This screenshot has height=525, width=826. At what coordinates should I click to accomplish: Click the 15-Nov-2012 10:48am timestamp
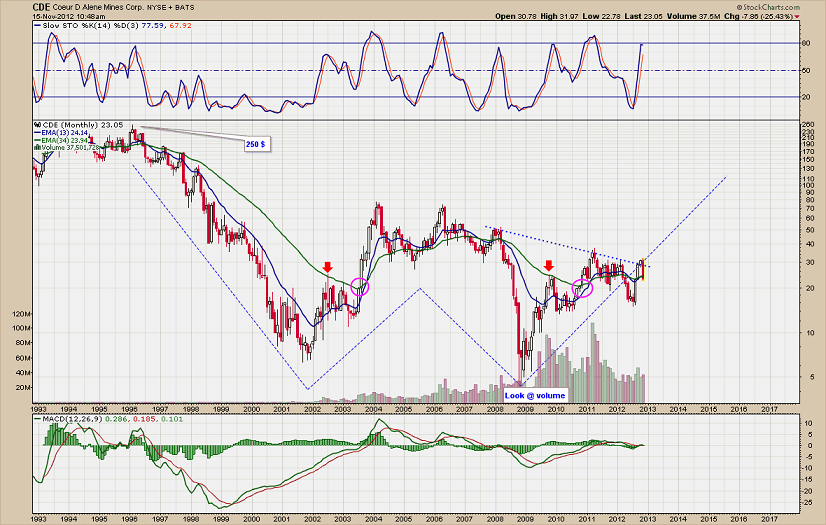click(x=68, y=16)
